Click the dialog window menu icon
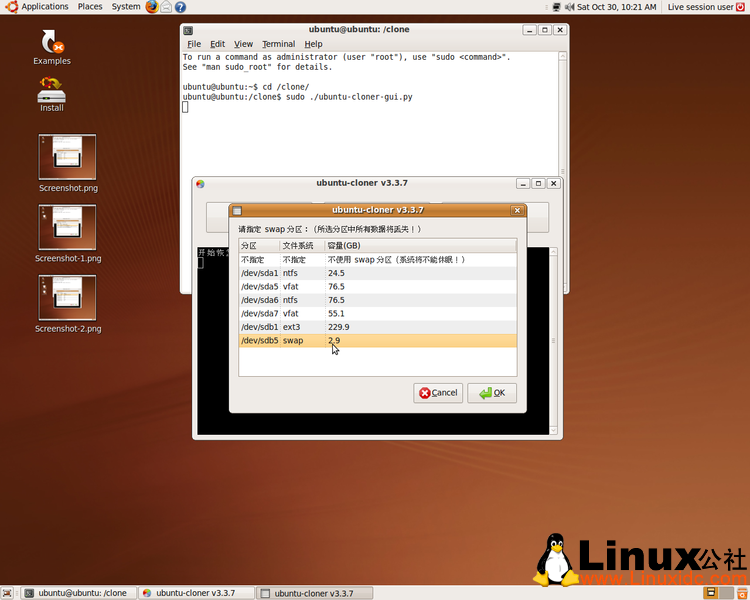The height and width of the screenshot is (600, 750). tap(237, 211)
